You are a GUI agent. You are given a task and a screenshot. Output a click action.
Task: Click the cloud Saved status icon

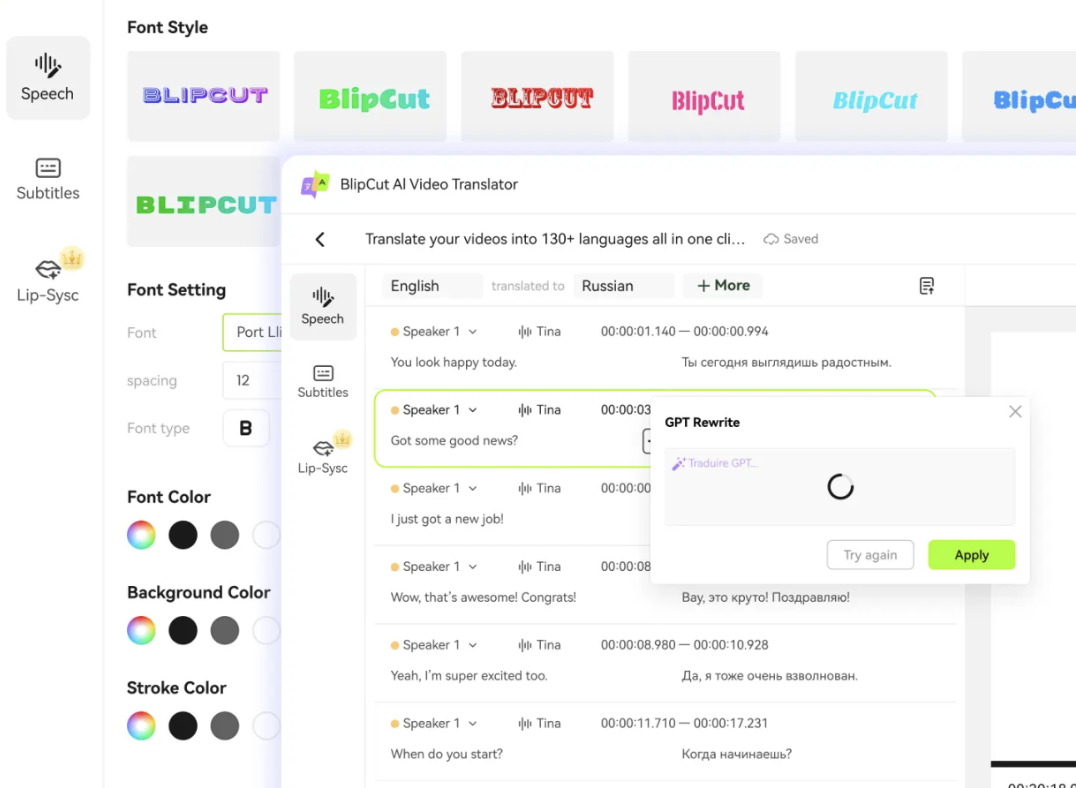(771, 239)
